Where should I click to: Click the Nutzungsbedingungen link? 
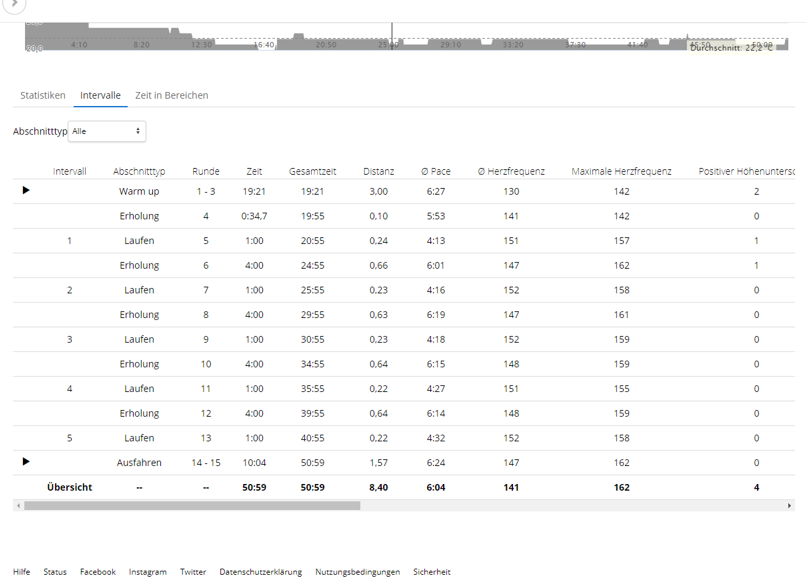(x=357, y=572)
